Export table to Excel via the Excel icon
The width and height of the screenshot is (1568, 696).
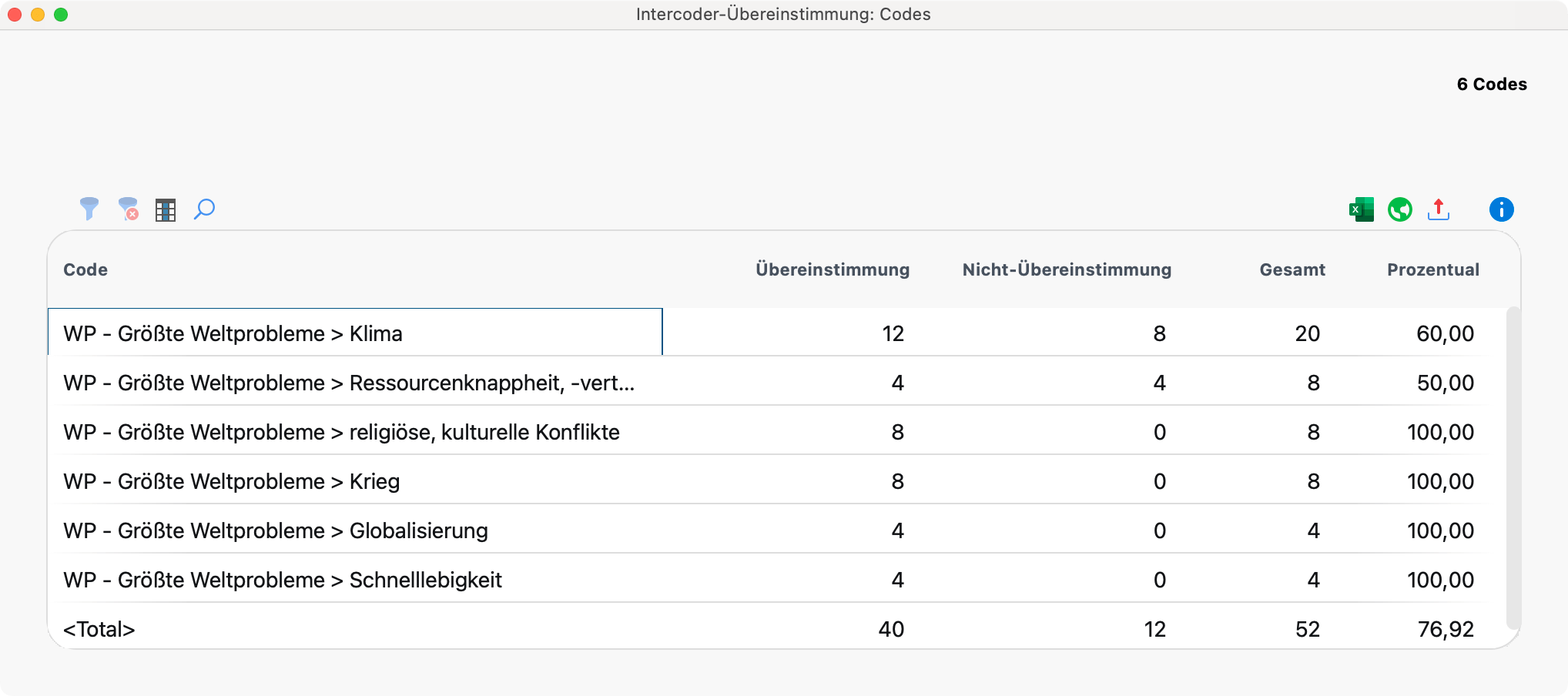(1362, 209)
